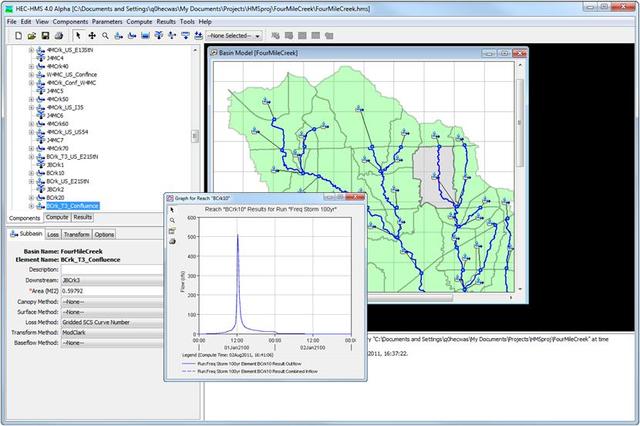
Task: Open the Tools menu
Action: tap(187, 22)
